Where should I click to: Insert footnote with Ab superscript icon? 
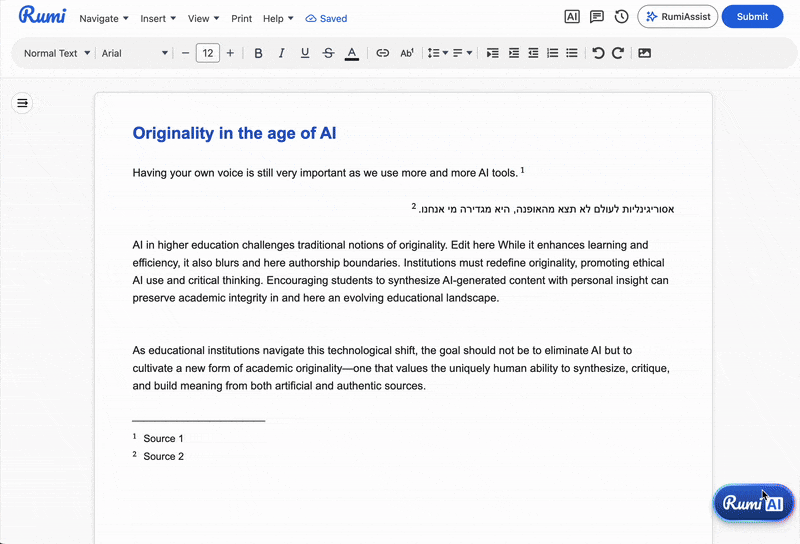(x=407, y=53)
